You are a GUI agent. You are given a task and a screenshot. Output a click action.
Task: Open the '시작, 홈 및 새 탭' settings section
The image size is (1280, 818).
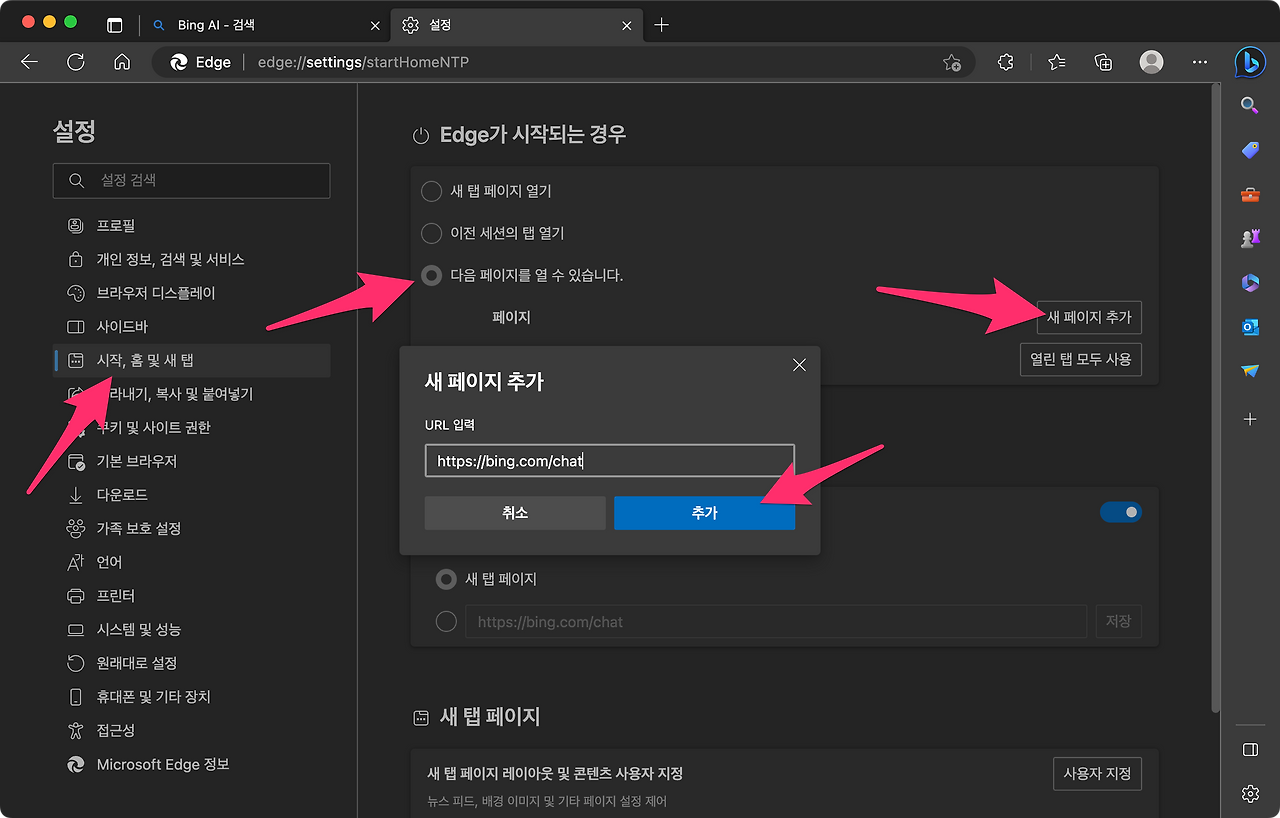(143, 360)
